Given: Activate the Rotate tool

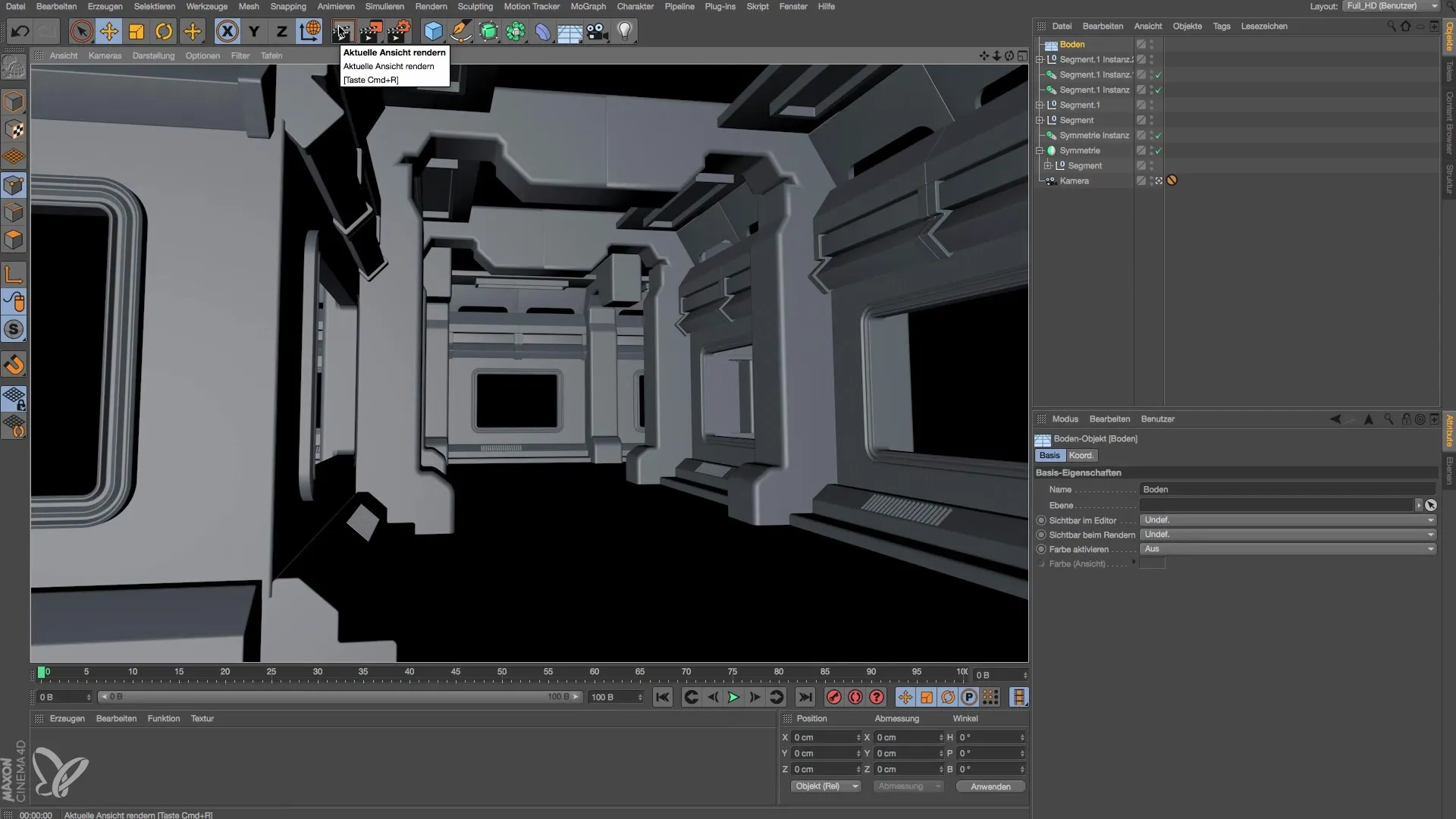Looking at the screenshot, I should 164,32.
